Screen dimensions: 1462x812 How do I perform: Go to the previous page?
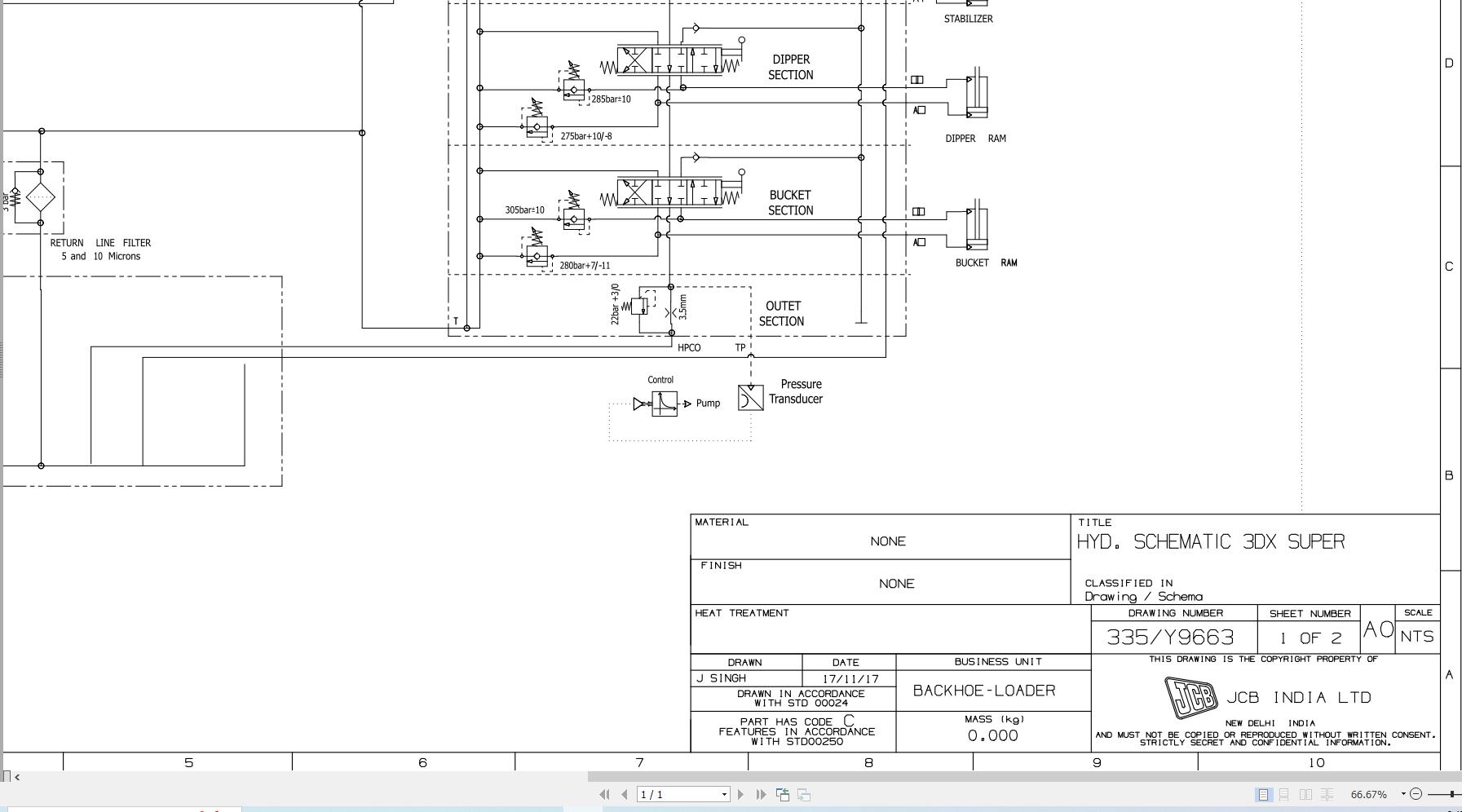[625, 794]
